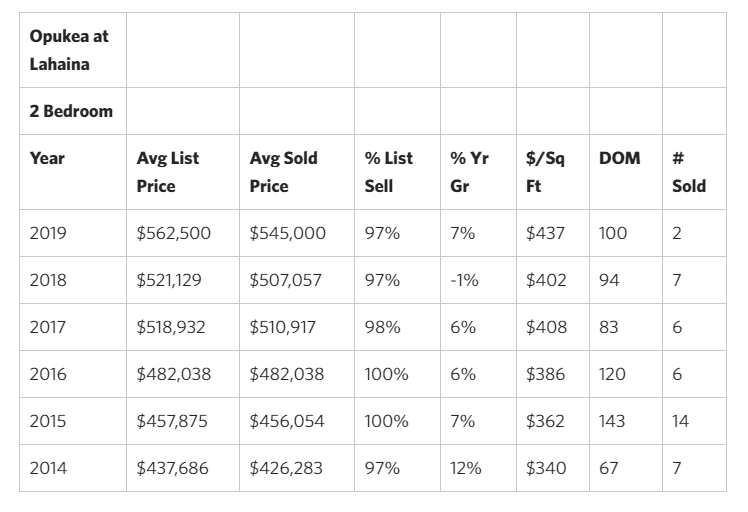Click the 2019 year cell
This screenshot has height=512, width=748.
[48, 233]
